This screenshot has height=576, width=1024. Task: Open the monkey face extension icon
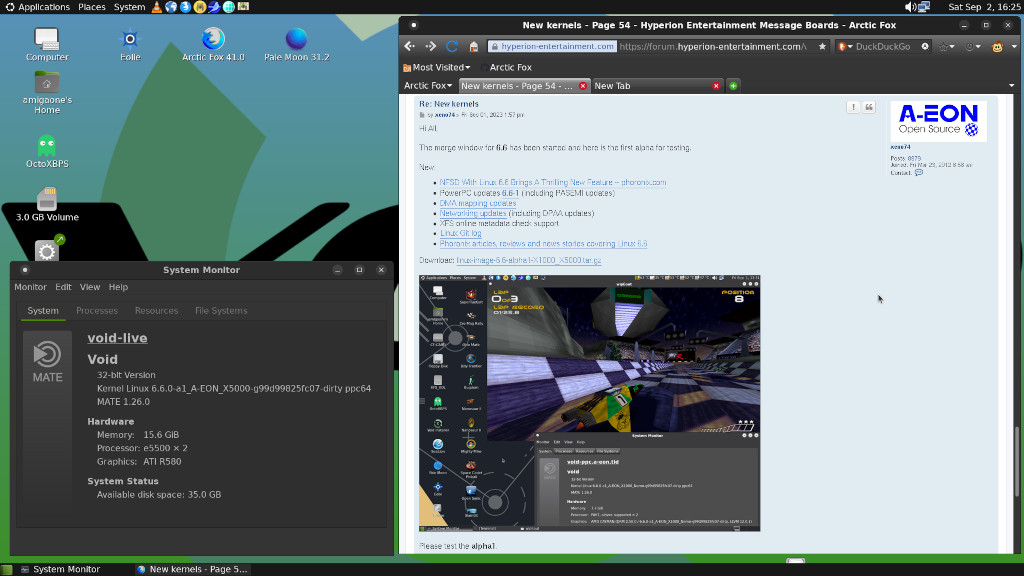(x=997, y=46)
